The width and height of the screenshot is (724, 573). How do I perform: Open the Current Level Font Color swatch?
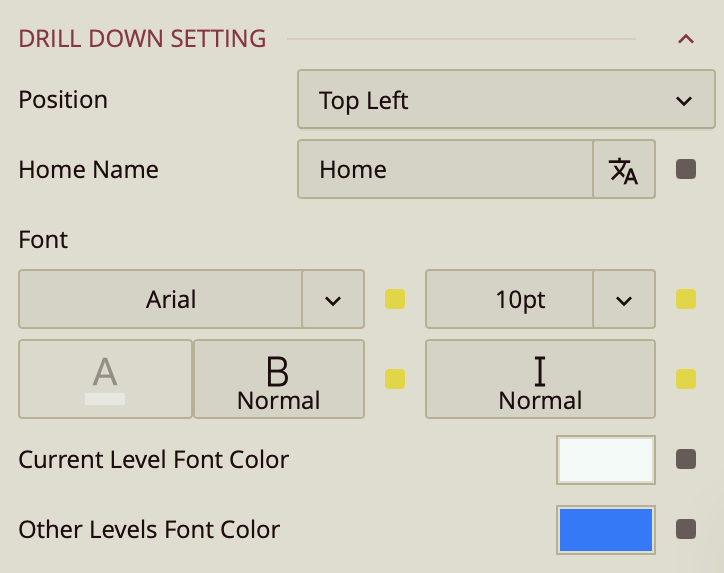605,460
